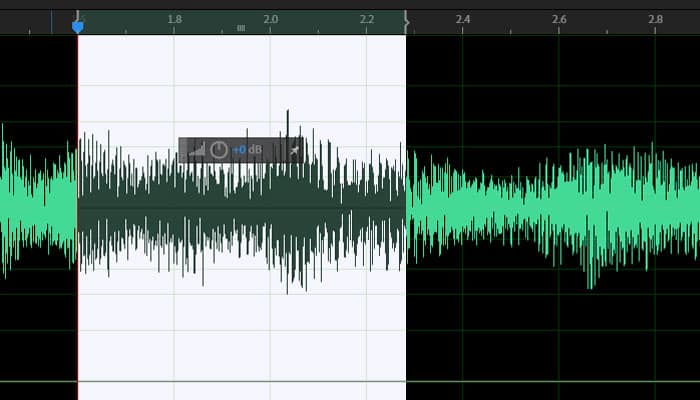Click the 2.0 time ruler label
This screenshot has height=400, width=700.
pyautogui.click(x=271, y=19)
